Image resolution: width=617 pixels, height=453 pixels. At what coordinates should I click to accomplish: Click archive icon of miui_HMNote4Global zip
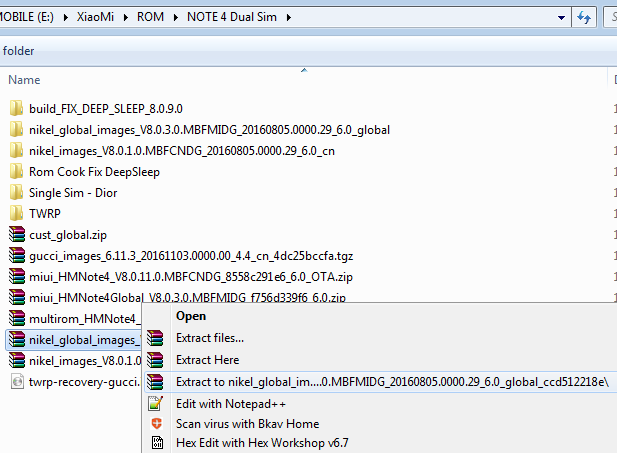(17, 297)
